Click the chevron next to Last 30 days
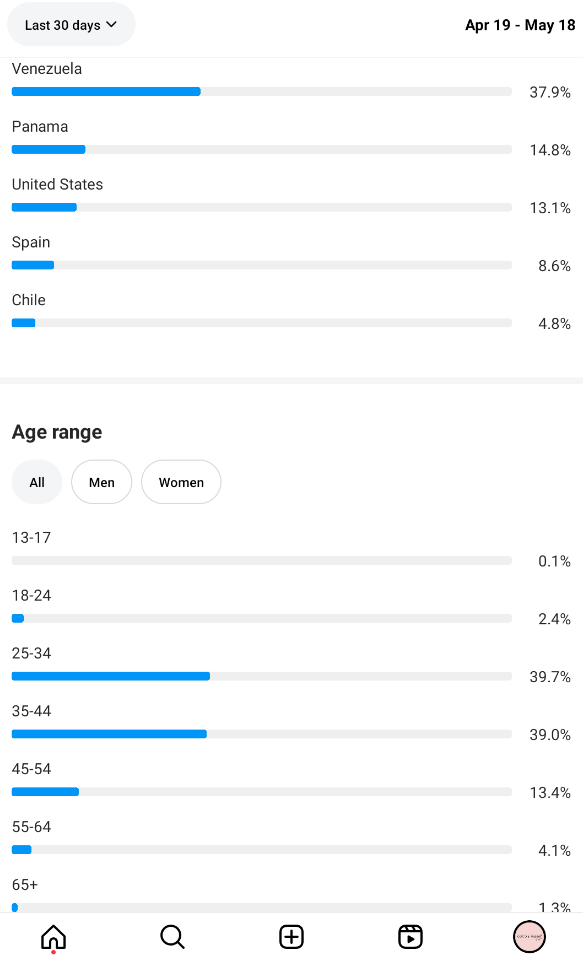Screen dimensions: 583x957 (x=112, y=24)
